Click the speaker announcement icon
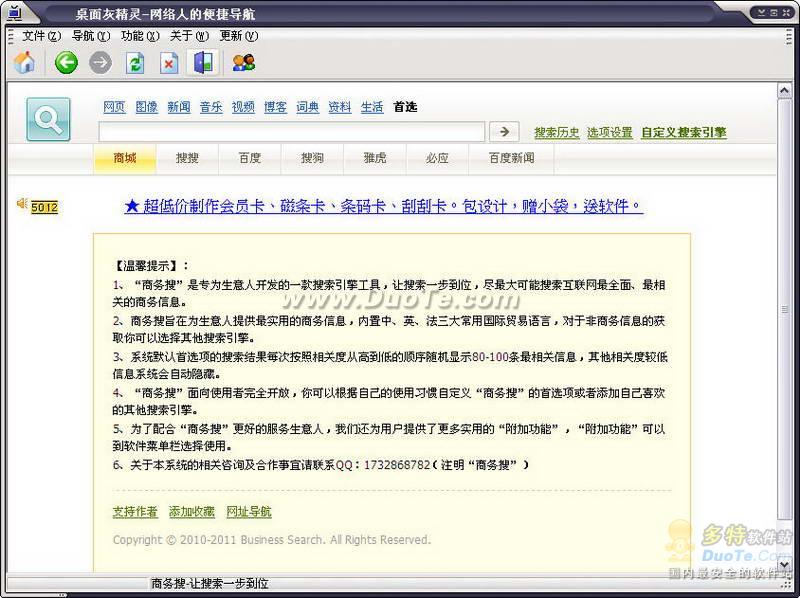The width and height of the screenshot is (800, 598). click(x=21, y=204)
